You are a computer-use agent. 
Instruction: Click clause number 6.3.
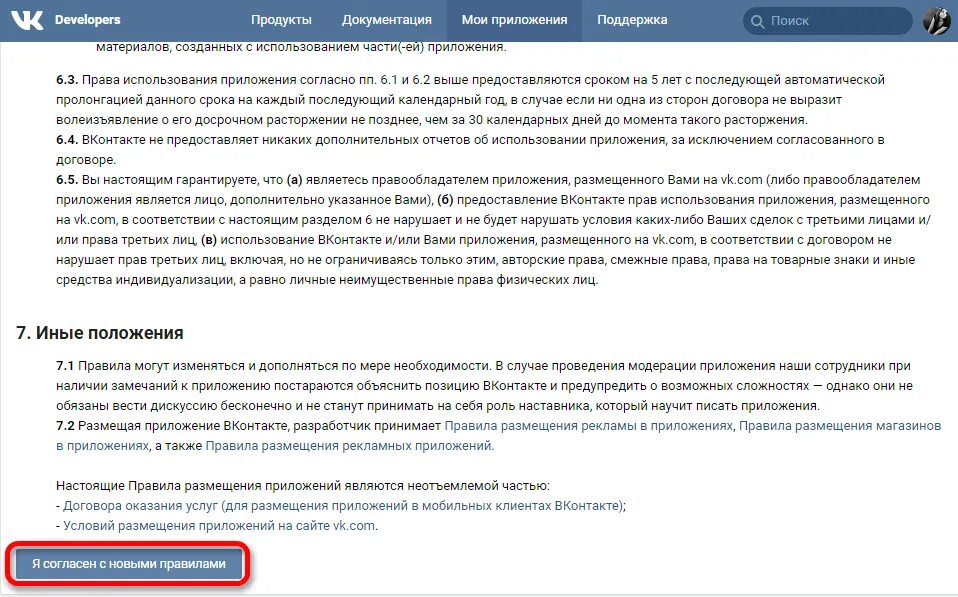[x=67, y=80]
